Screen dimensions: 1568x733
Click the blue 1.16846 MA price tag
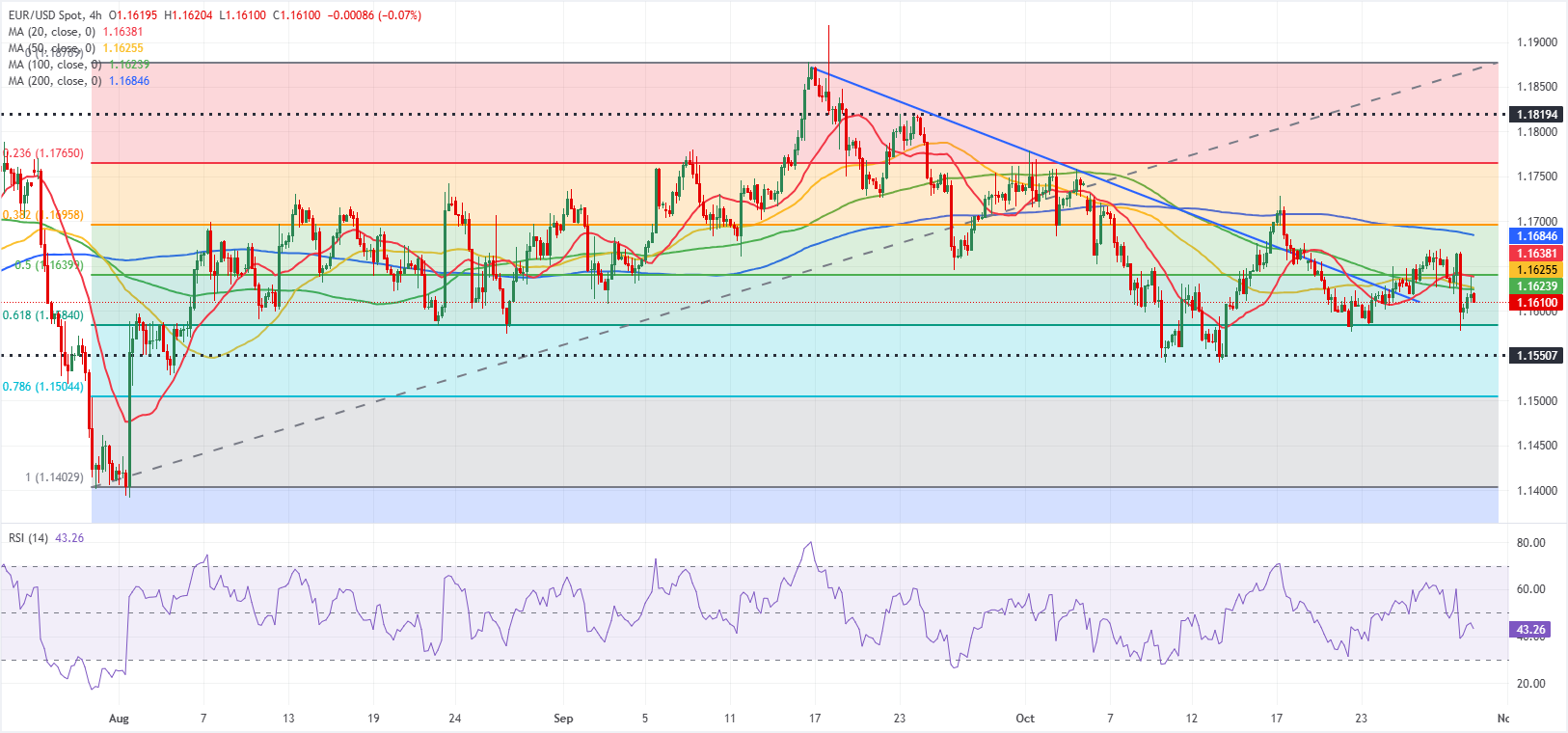1536,236
